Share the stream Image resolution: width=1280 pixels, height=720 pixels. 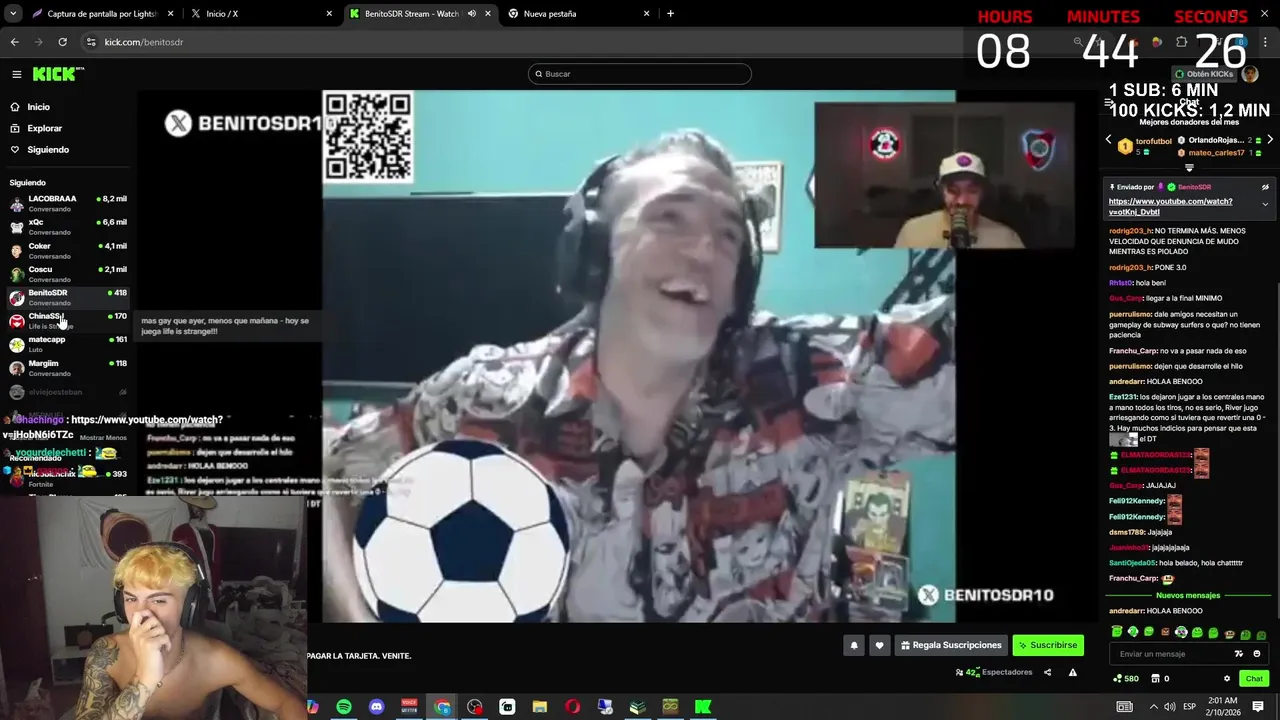point(1047,672)
